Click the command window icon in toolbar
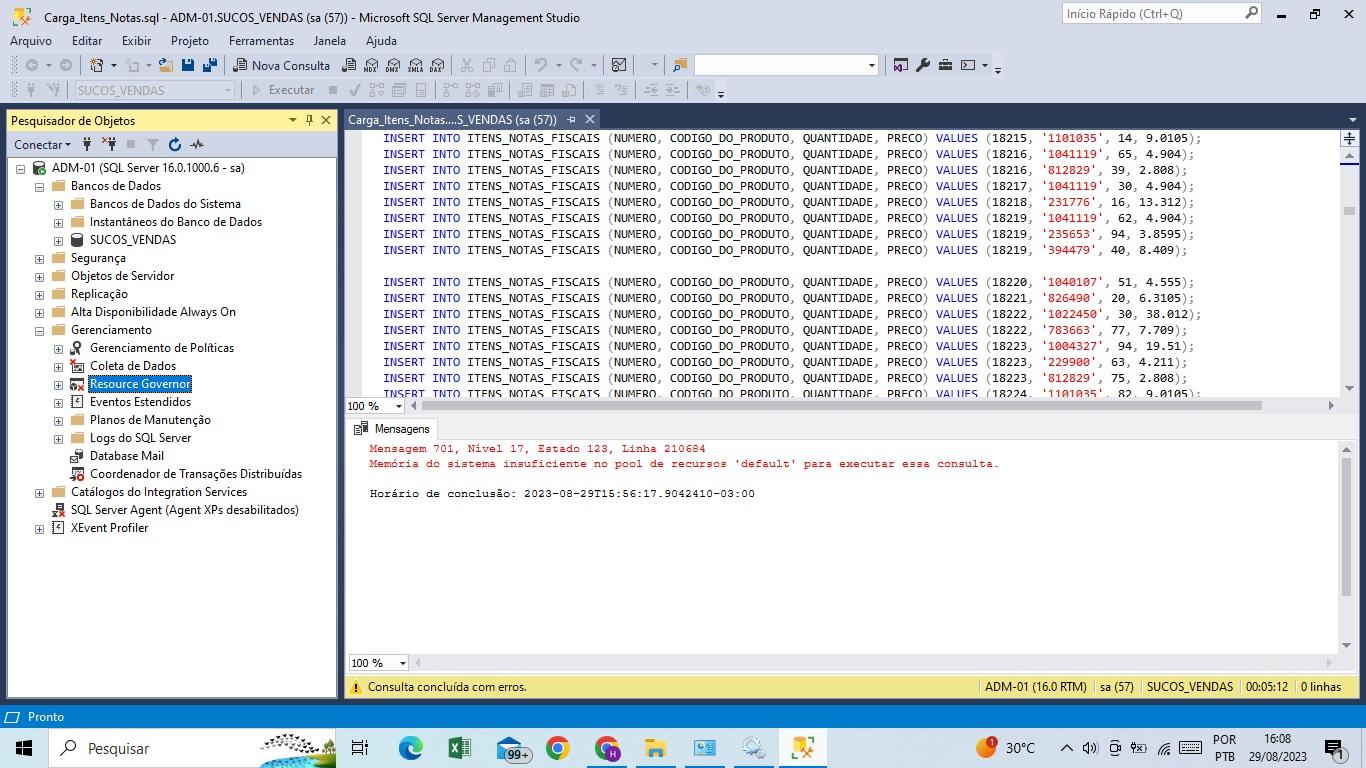The width and height of the screenshot is (1366, 768). (x=968, y=65)
